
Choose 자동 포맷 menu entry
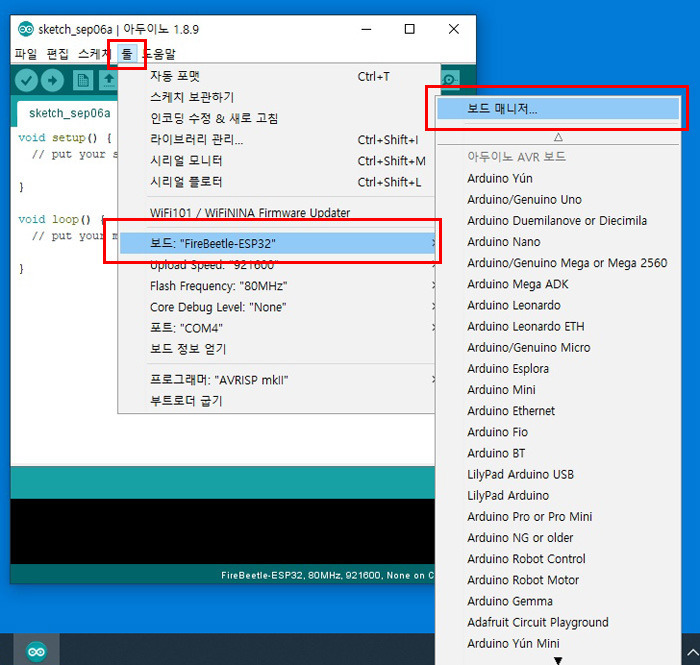click(277, 76)
